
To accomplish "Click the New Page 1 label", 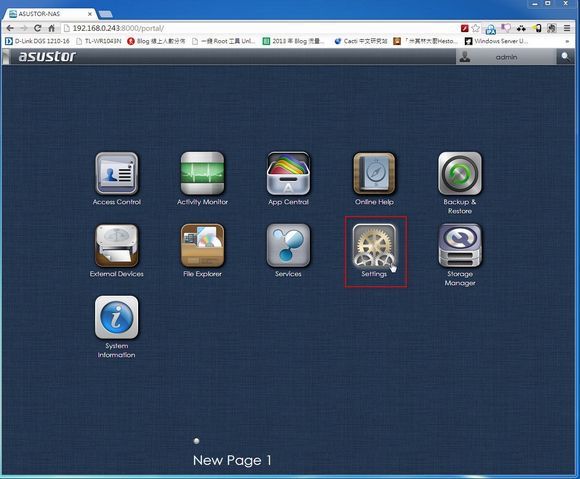I will (232, 461).
